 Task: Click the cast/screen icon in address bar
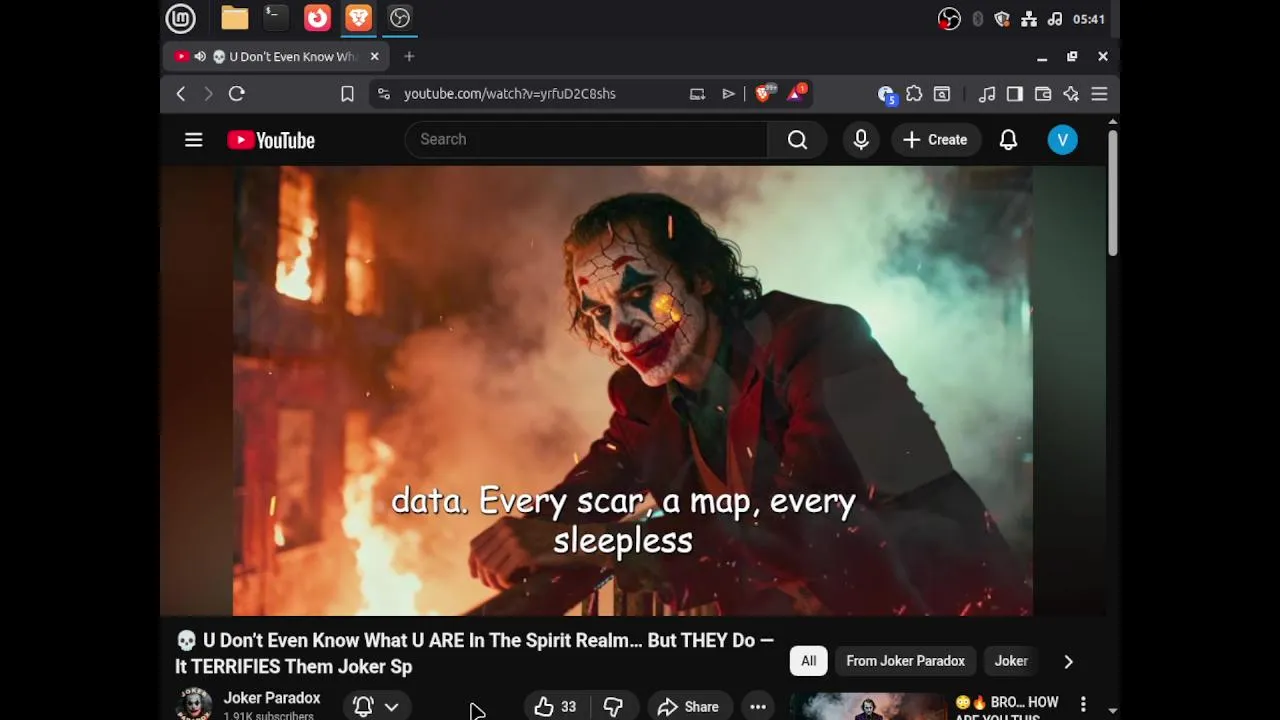point(697,94)
